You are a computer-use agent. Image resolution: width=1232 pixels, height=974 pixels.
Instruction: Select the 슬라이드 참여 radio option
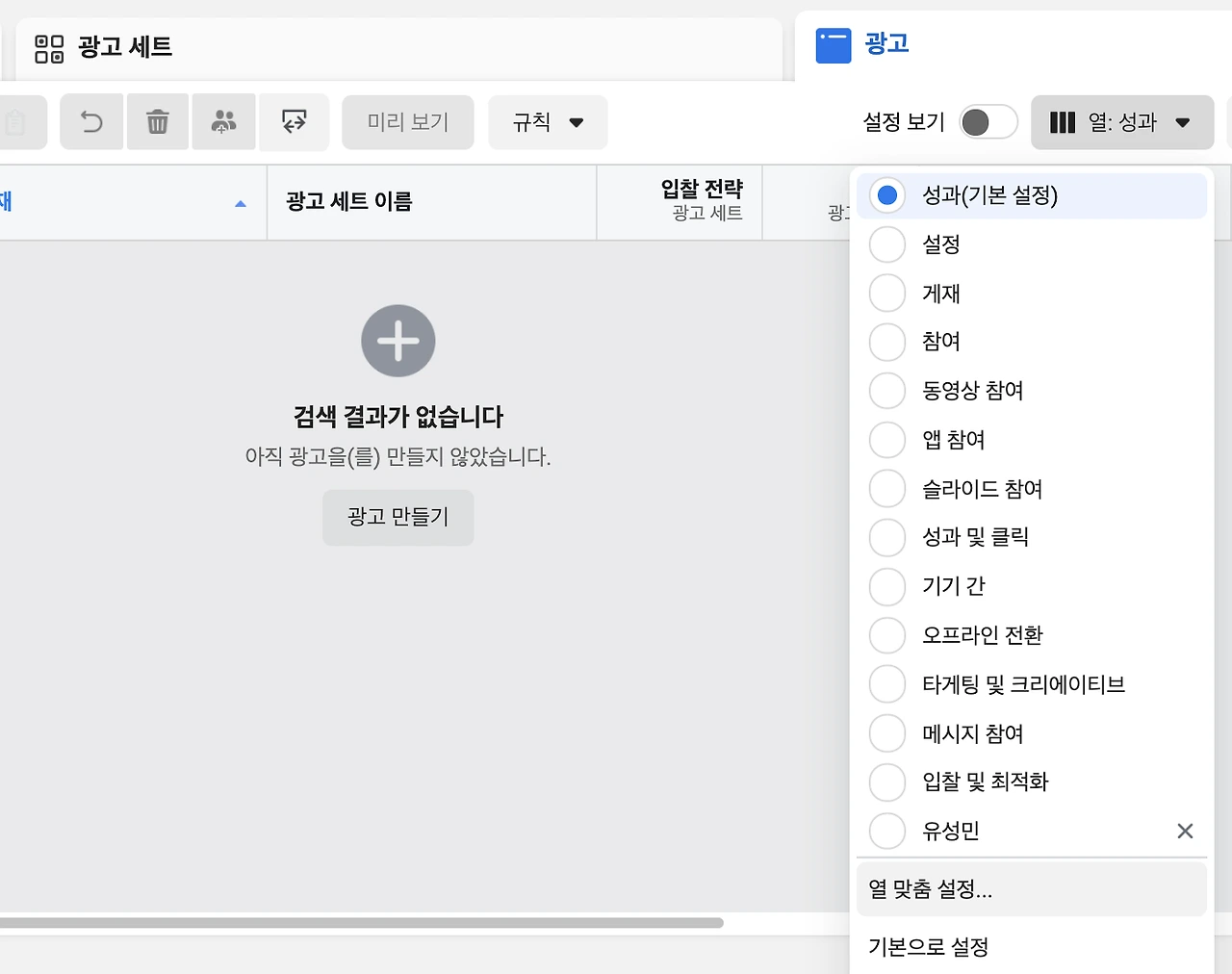tap(887, 489)
